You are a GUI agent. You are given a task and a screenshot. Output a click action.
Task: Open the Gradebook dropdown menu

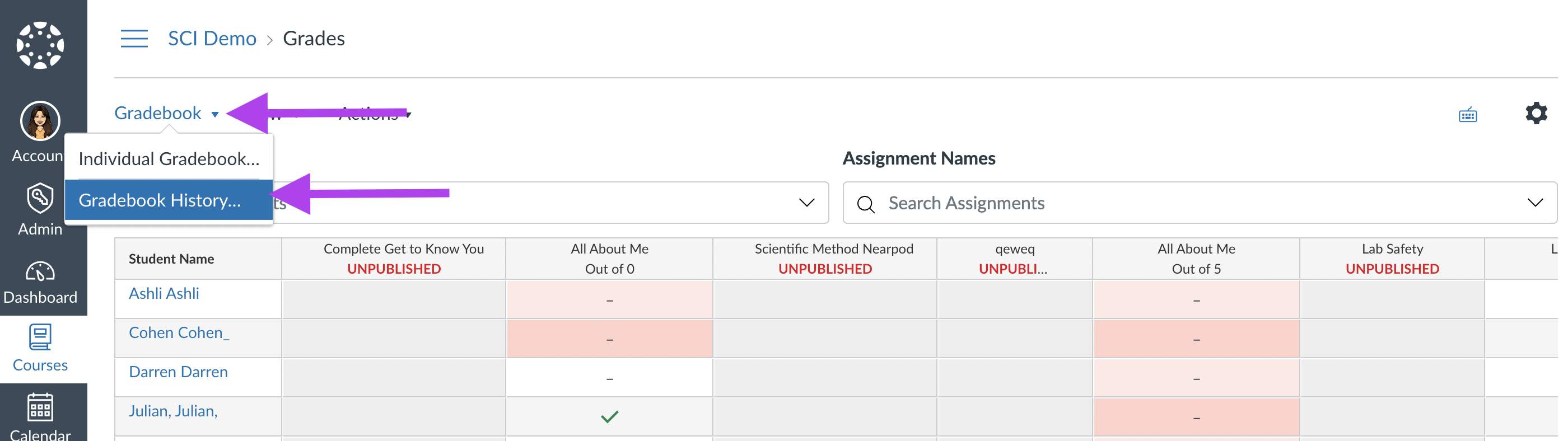click(x=166, y=113)
